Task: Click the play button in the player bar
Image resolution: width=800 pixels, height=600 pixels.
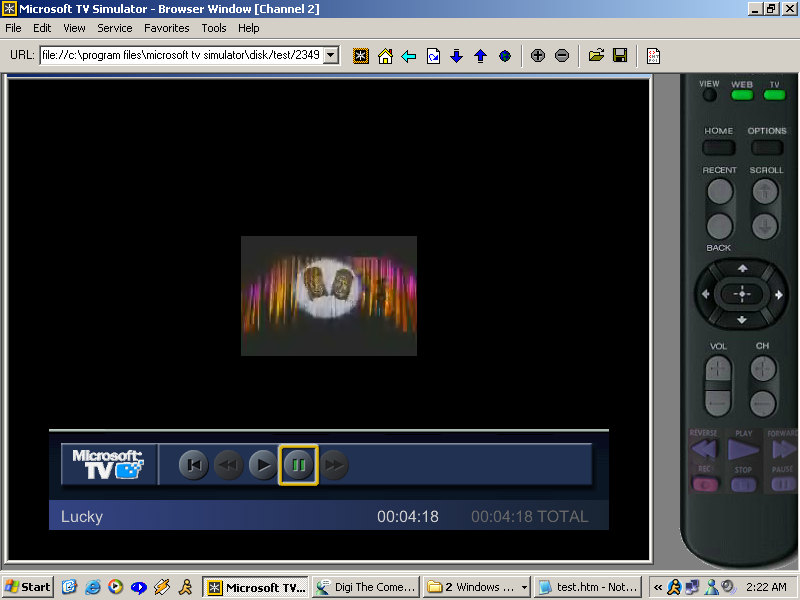Action: (262, 465)
